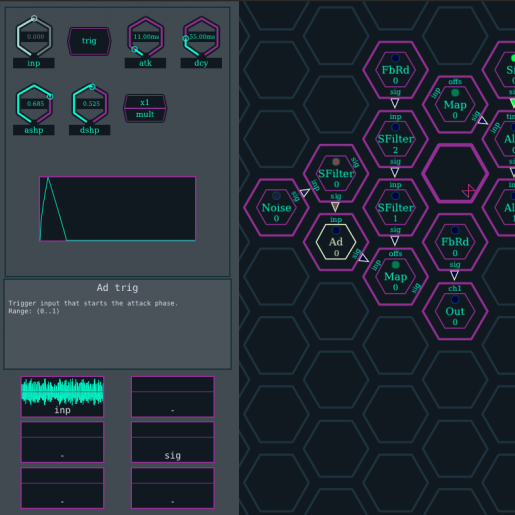The image size is (515, 515).
Task: Click the sig port of SFilter 2
Action: click(395, 162)
